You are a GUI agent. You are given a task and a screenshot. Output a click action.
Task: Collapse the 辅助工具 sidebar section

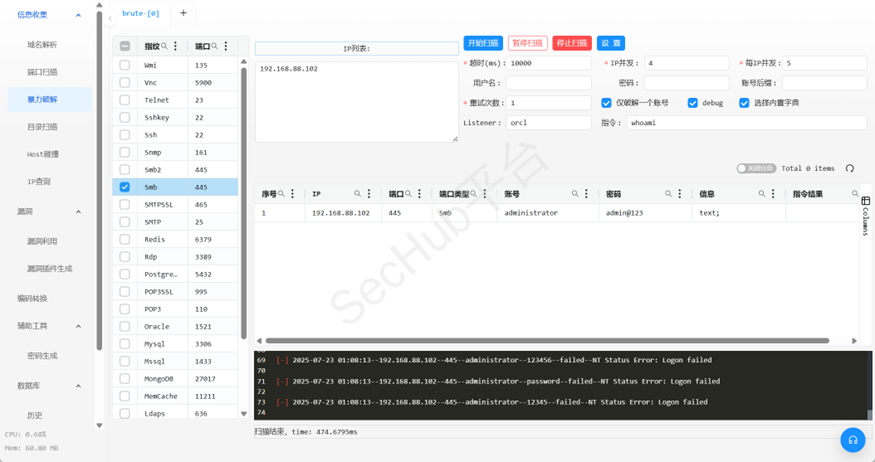[79, 326]
